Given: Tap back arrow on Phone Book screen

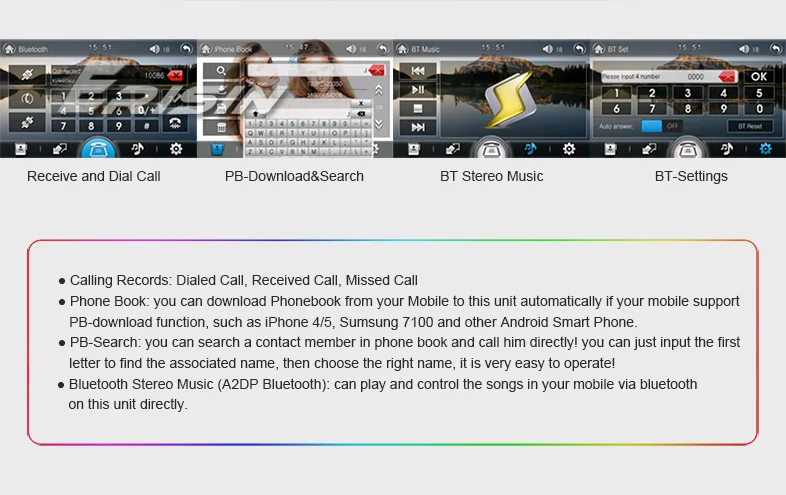Looking at the screenshot, I should pos(383,49).
